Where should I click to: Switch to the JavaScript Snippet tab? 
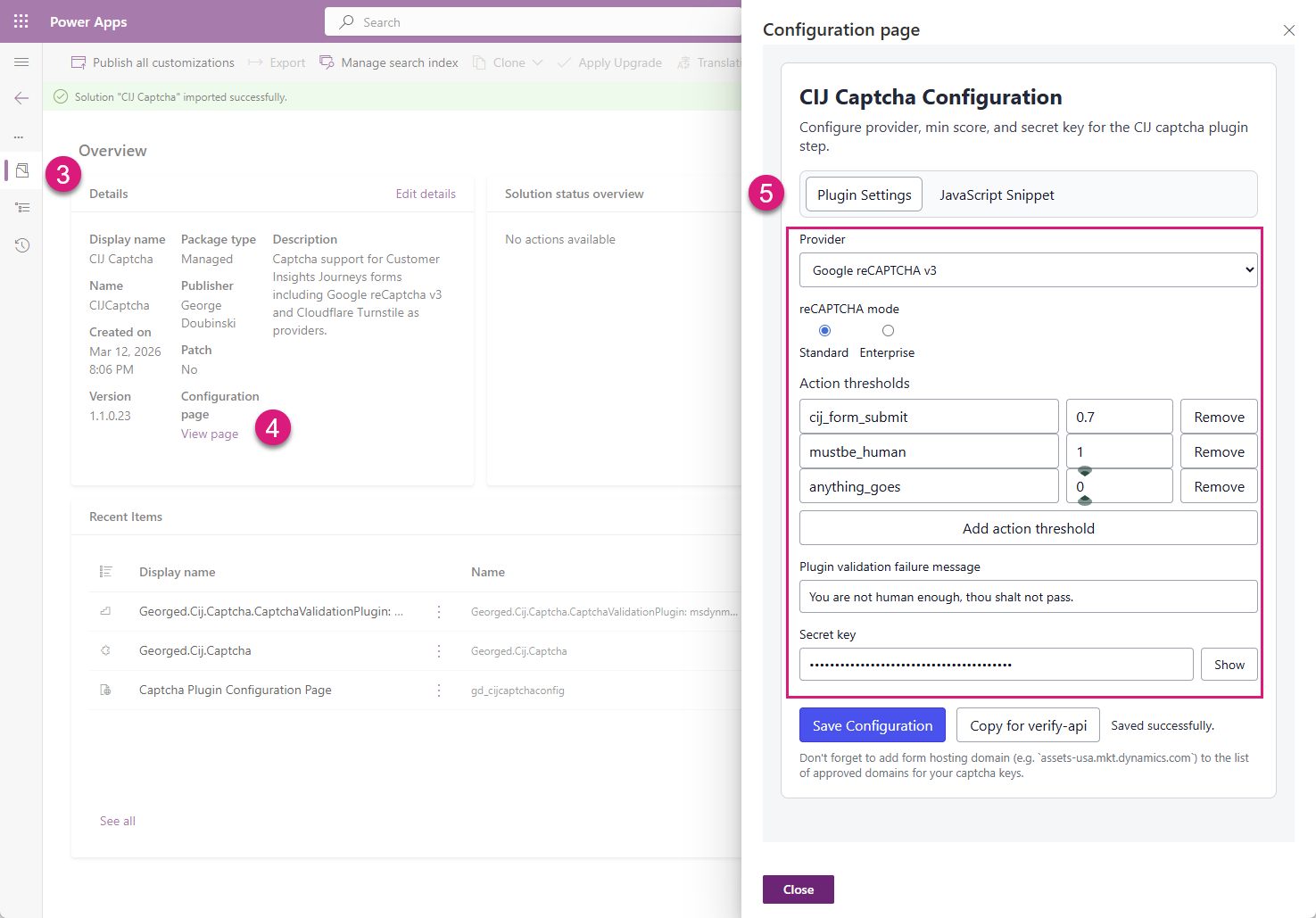[x=997, y=194]
